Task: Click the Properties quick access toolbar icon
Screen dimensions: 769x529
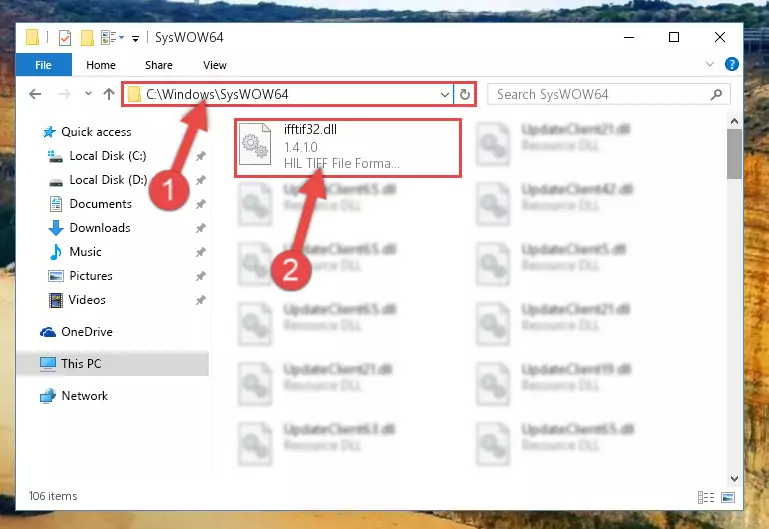Action: (65, 37)
